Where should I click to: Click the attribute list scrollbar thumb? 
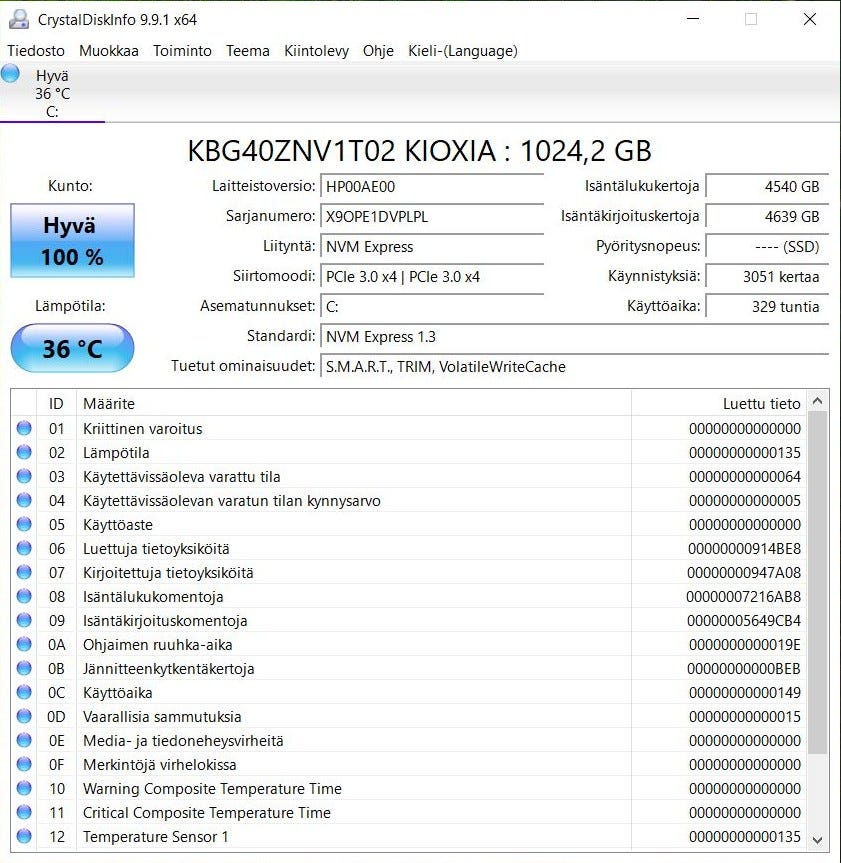click(x=817, y=582)
